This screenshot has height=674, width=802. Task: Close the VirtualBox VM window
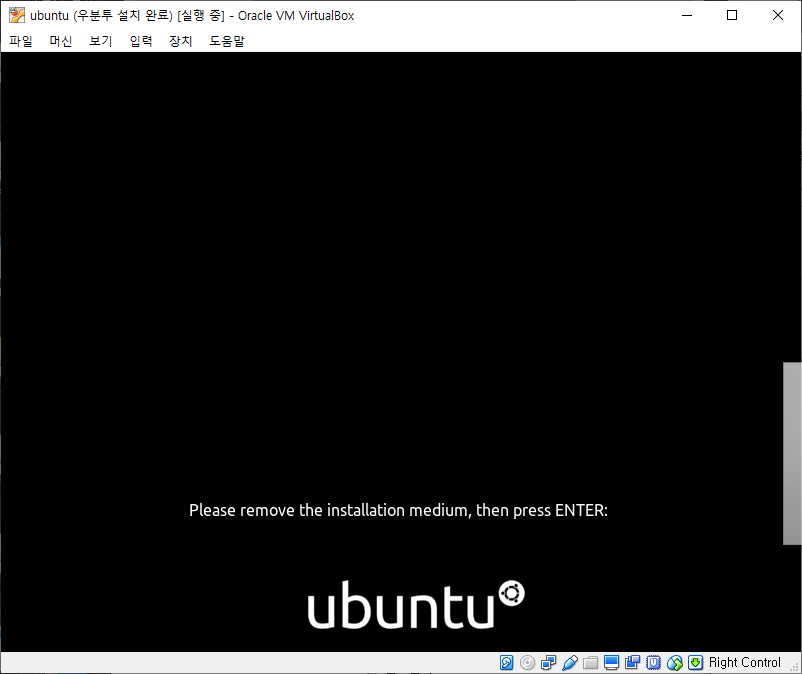pos(777,15)
